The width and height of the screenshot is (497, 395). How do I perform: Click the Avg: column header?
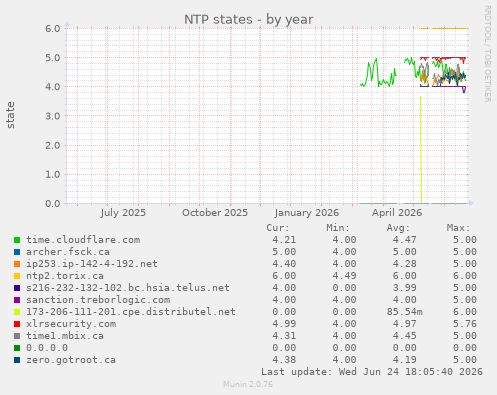tap(398, 228)
